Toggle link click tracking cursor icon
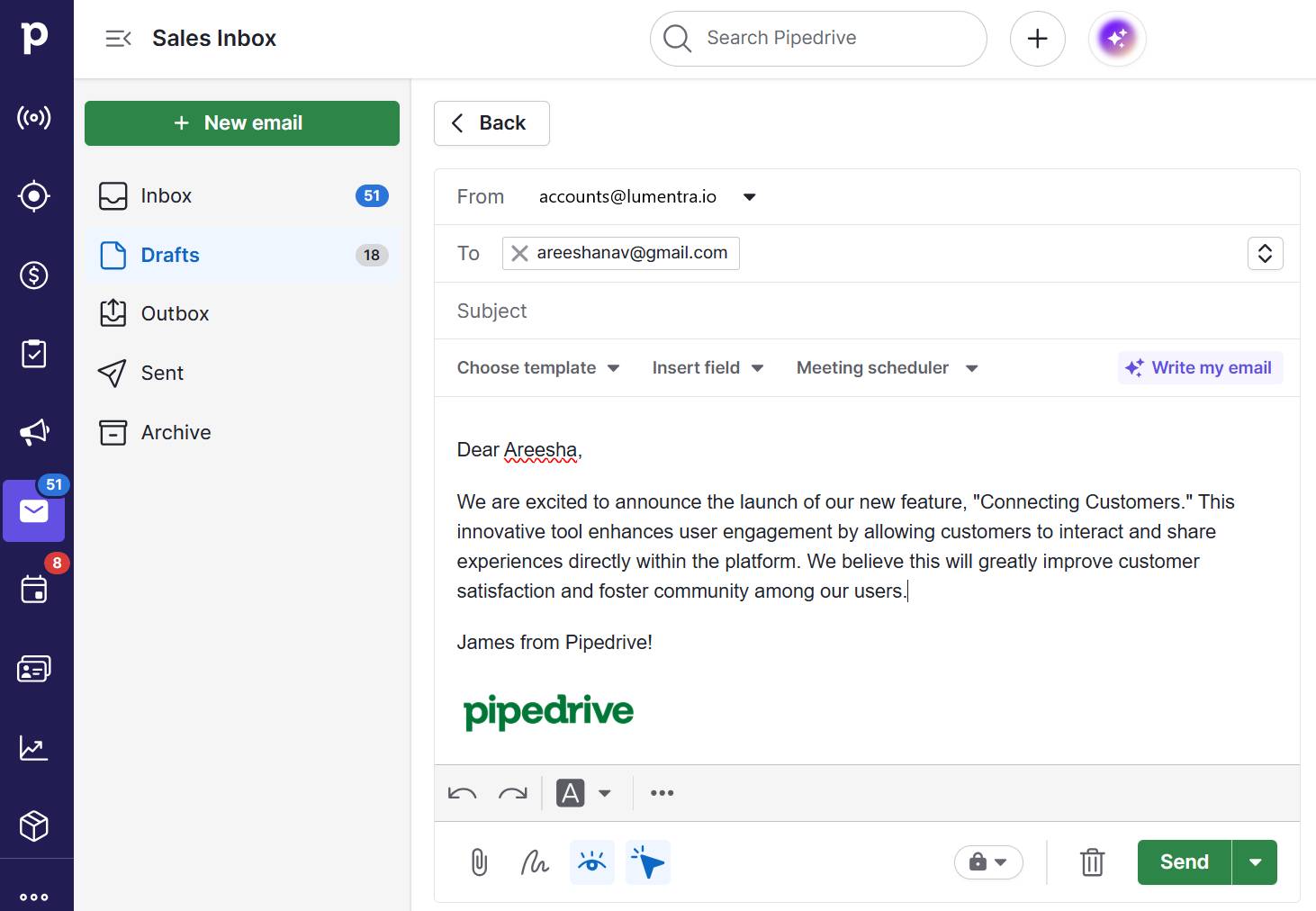Image resolution: width=1316 pixels, height=911 pixels. coord(647,861)
